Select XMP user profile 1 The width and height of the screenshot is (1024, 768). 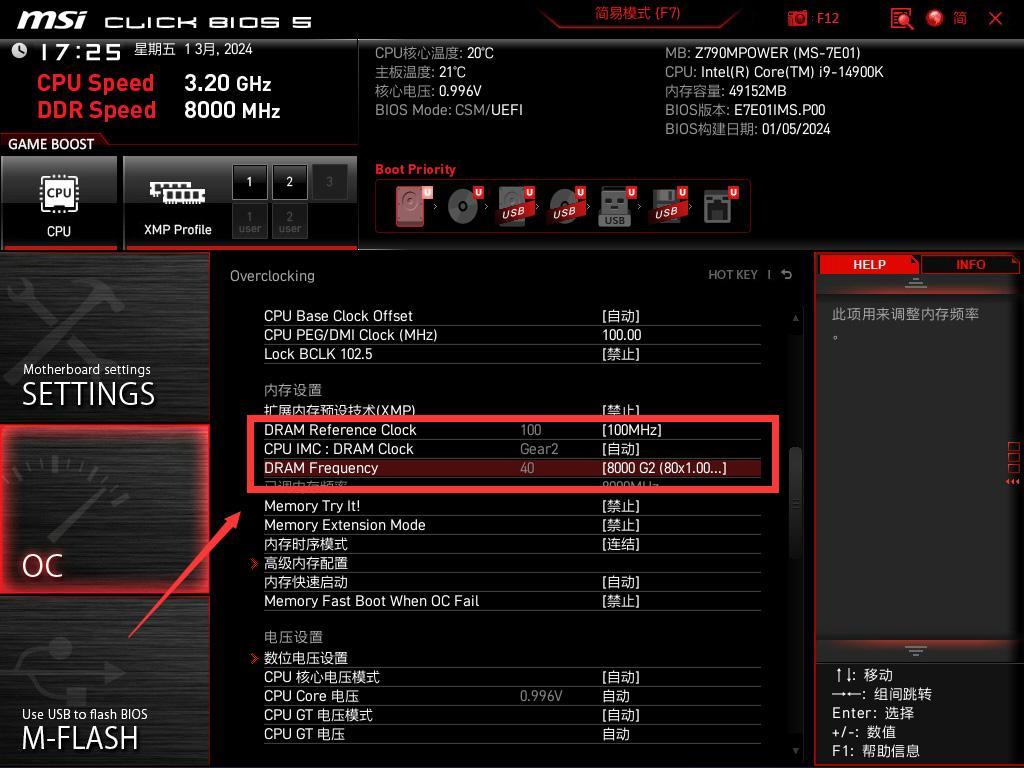click(249, 221)
